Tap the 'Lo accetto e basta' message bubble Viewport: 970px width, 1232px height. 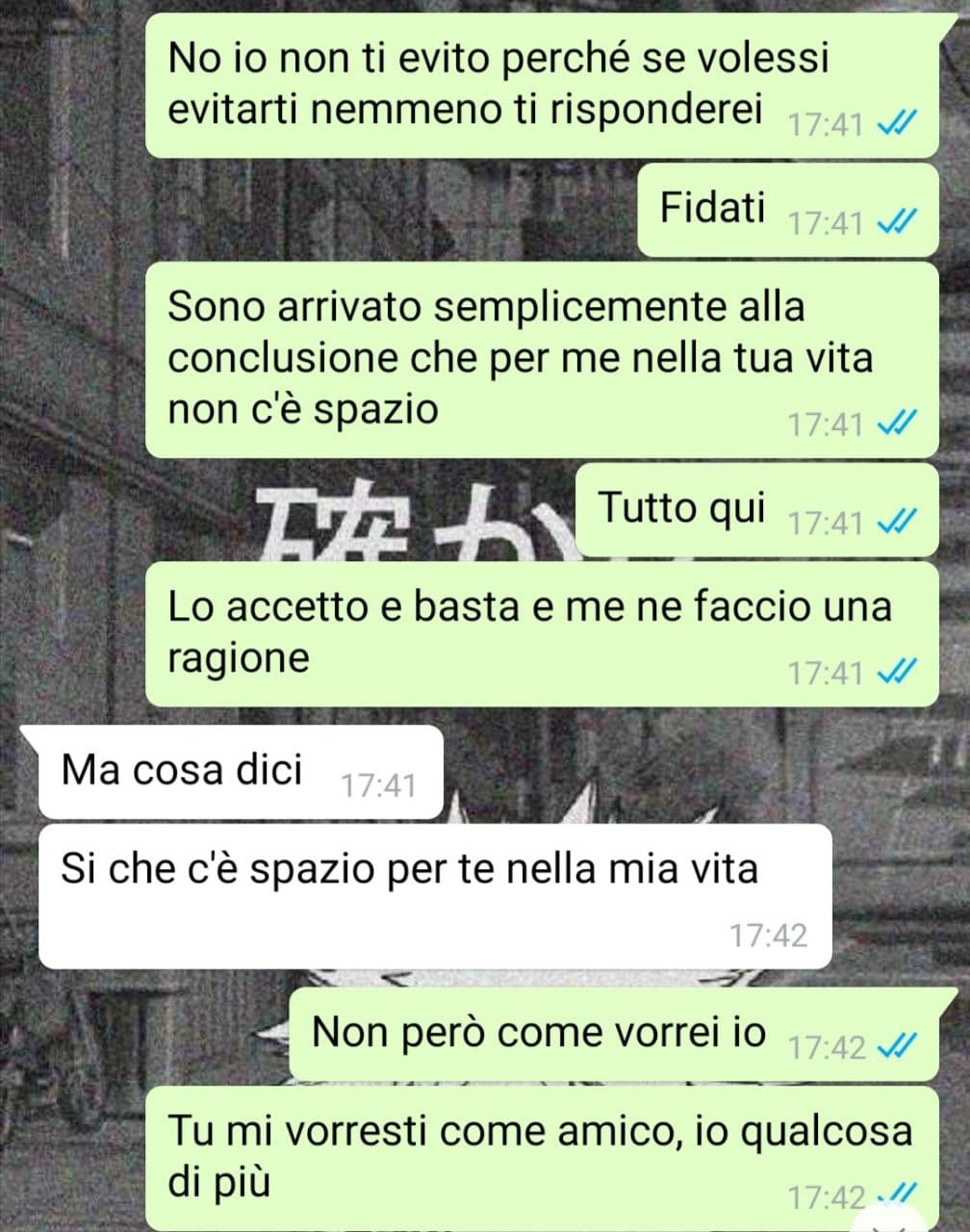point(542,634)
